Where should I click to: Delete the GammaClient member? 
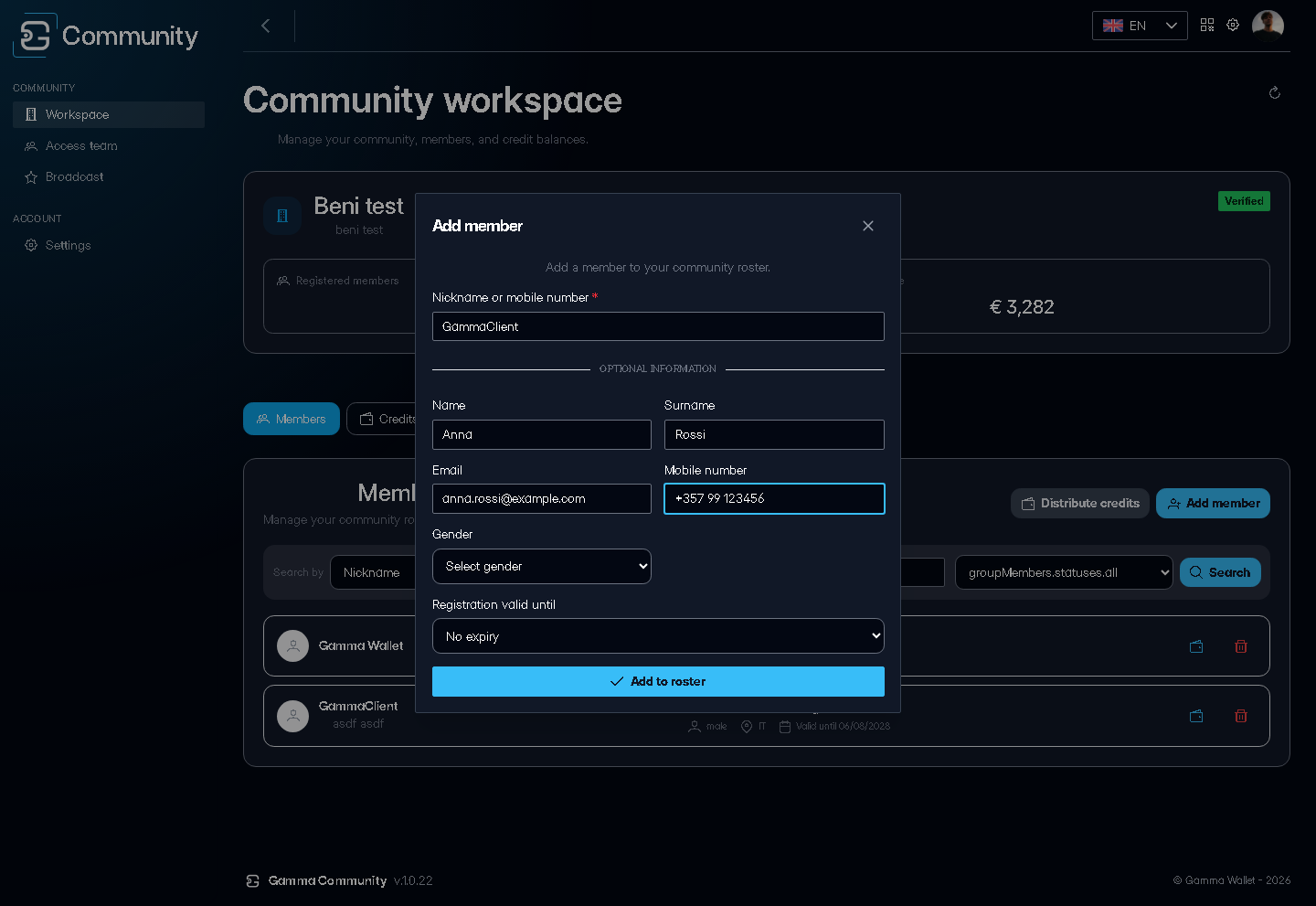point(1241,716)
